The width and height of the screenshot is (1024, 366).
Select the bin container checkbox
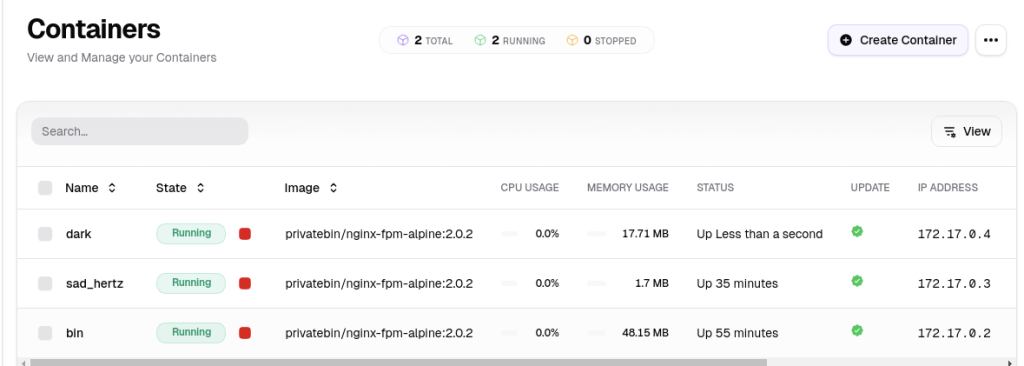point(45,333)
